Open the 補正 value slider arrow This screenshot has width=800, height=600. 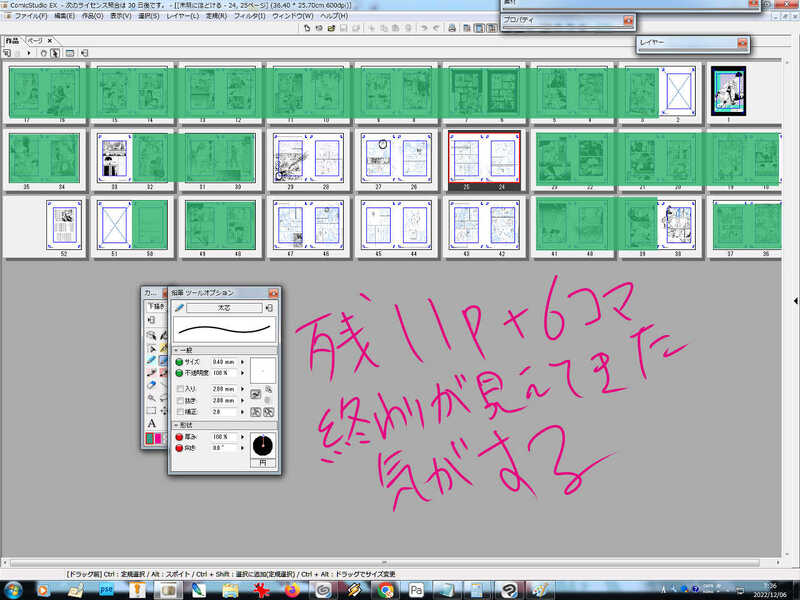click(x=242, y=412)
